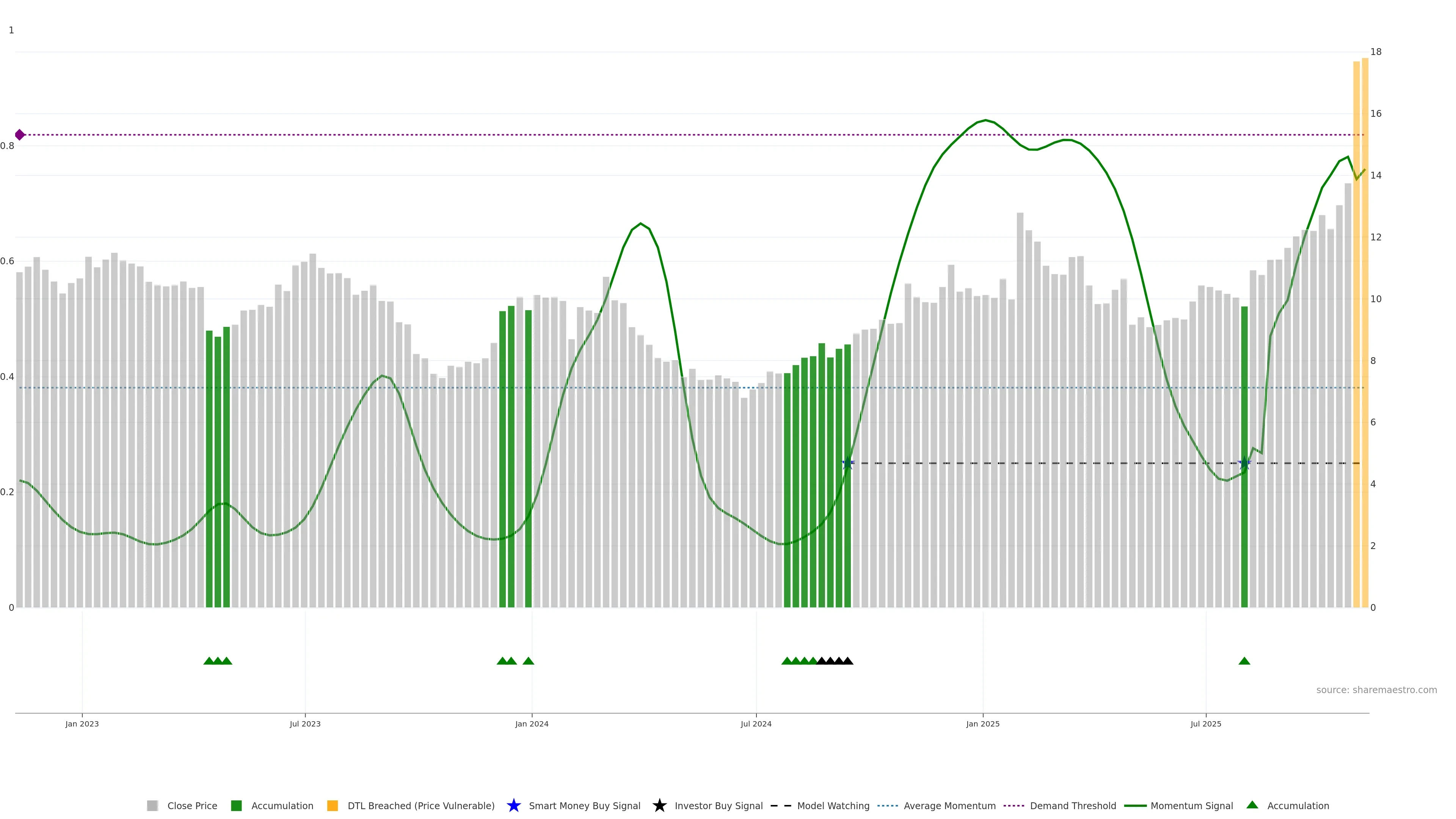Click the Jan 2023 x-axis label

pos(82,723)
